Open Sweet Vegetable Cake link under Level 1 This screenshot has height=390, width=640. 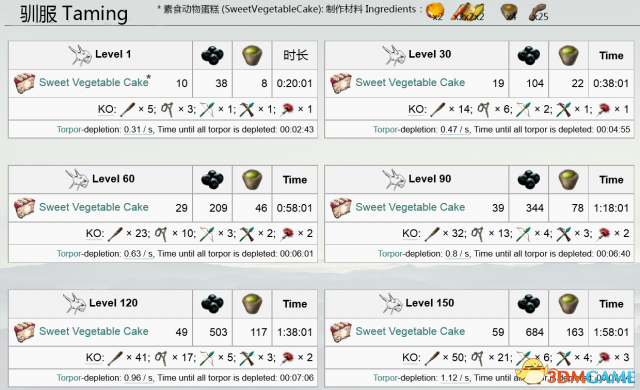tap(93, 82)
